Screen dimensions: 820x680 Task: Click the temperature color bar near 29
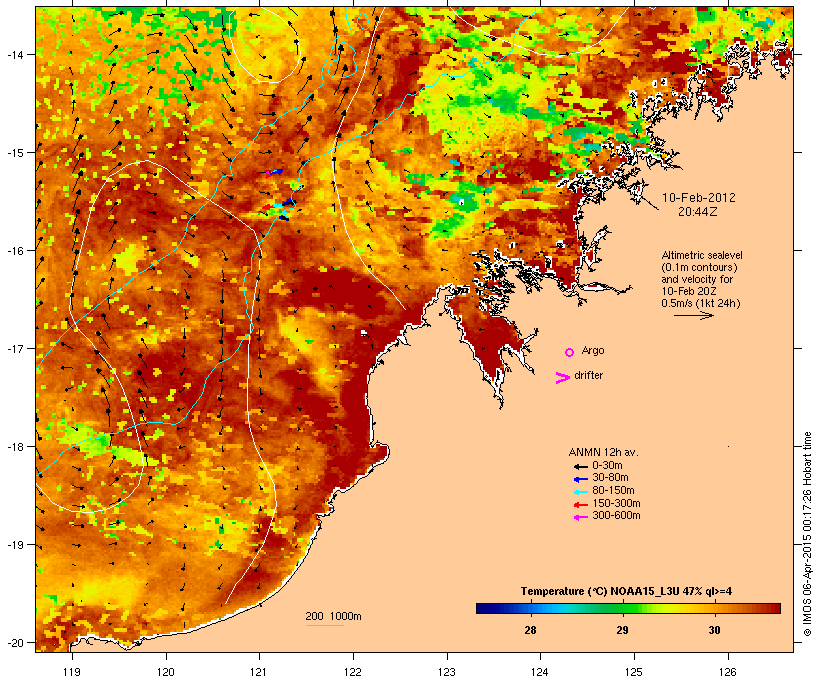click(x=622, y=608)
